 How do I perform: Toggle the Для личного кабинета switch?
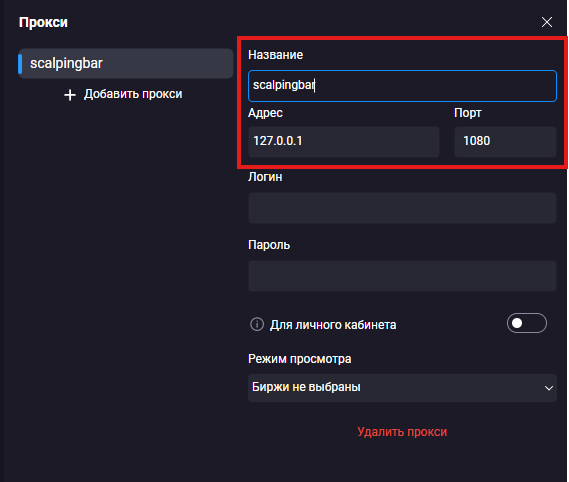click(x=527, y=323)
